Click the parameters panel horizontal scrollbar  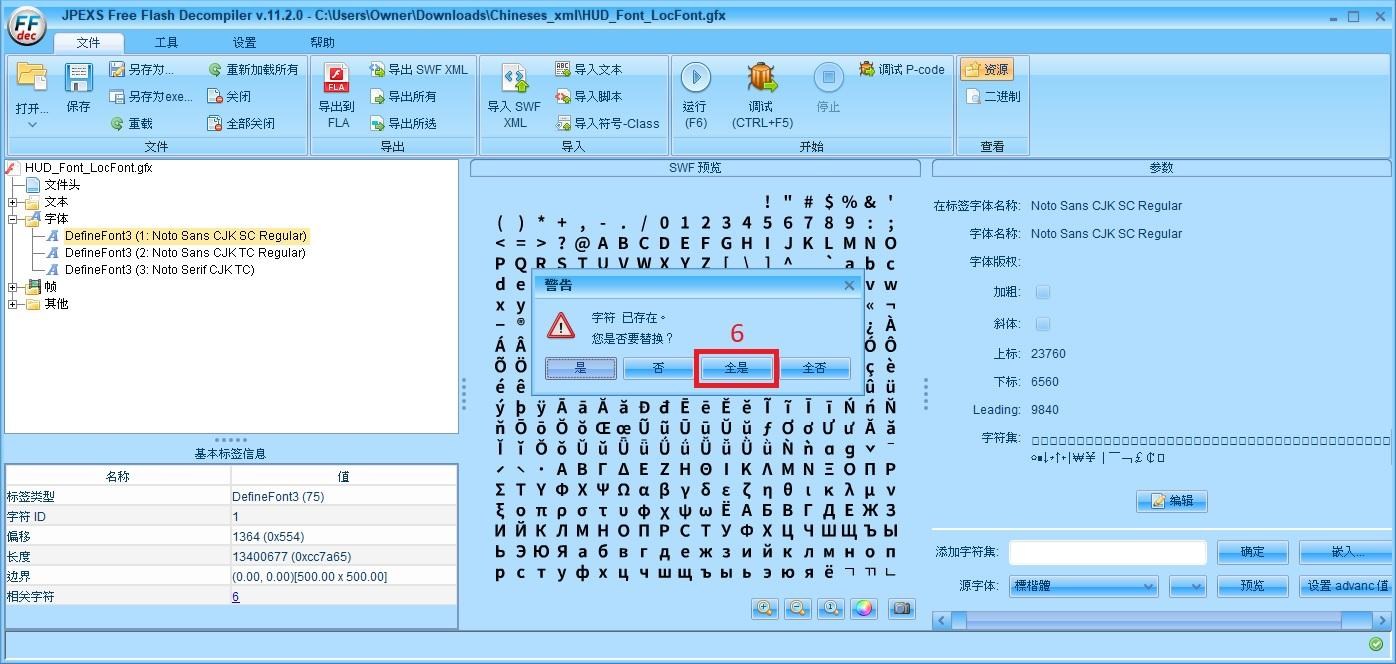[x=1161, y=621]
